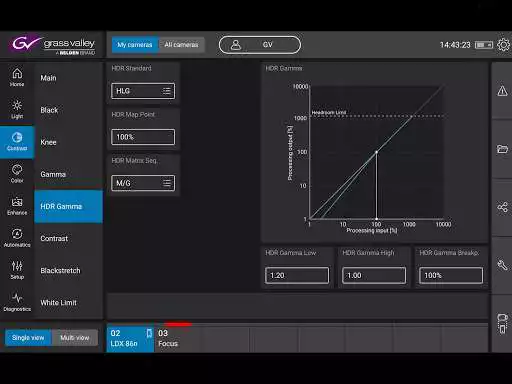Click the HDR Gamma High 1.00 field
Screen dimensions: 512x384
[374, 275]
